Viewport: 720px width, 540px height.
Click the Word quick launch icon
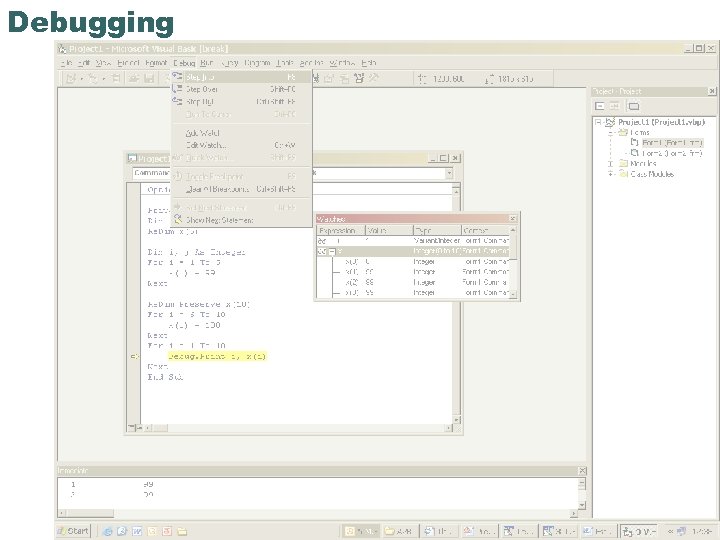coord(137,531)
